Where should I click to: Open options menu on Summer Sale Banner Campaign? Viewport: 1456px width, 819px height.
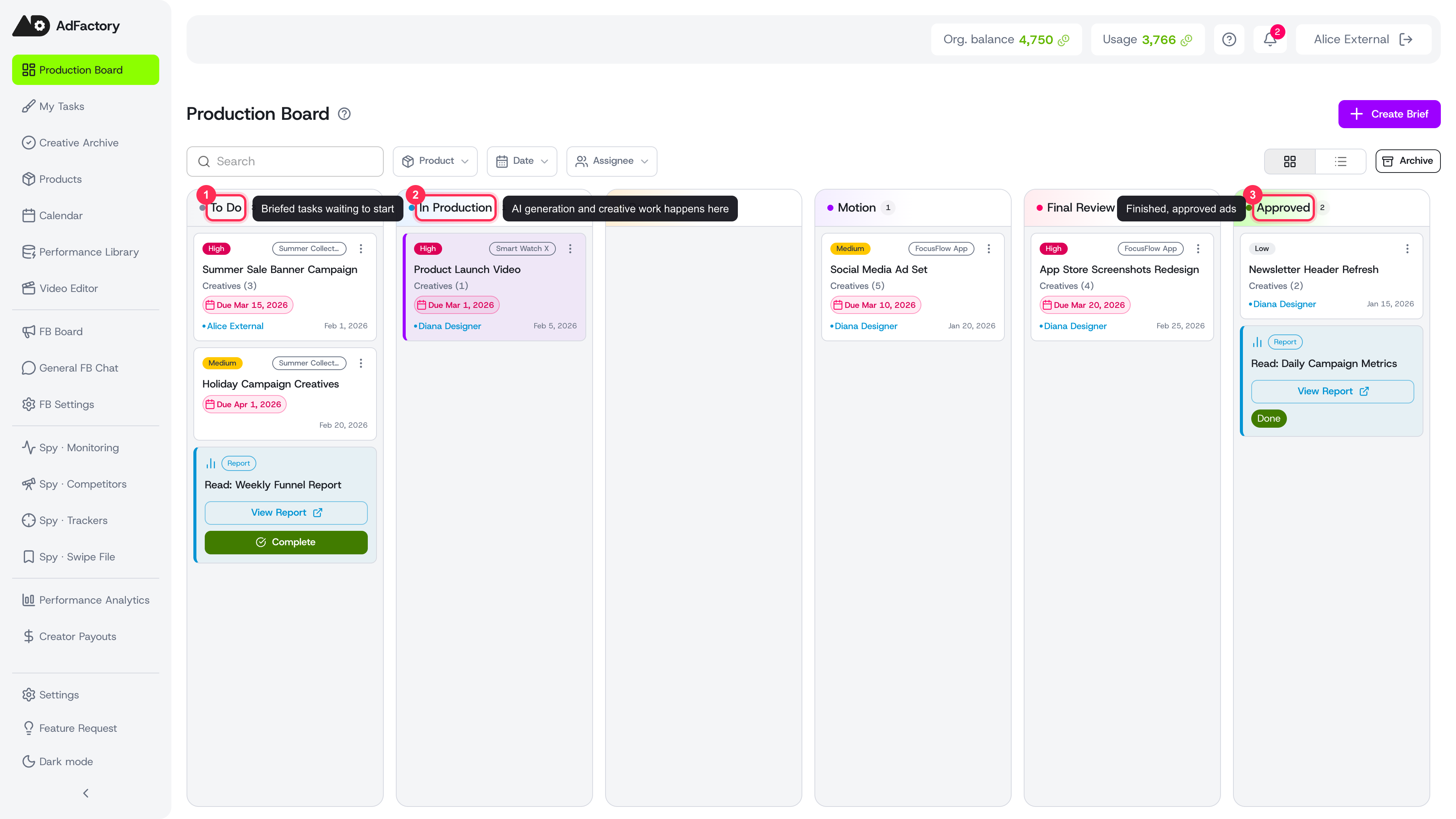point(361,249)
